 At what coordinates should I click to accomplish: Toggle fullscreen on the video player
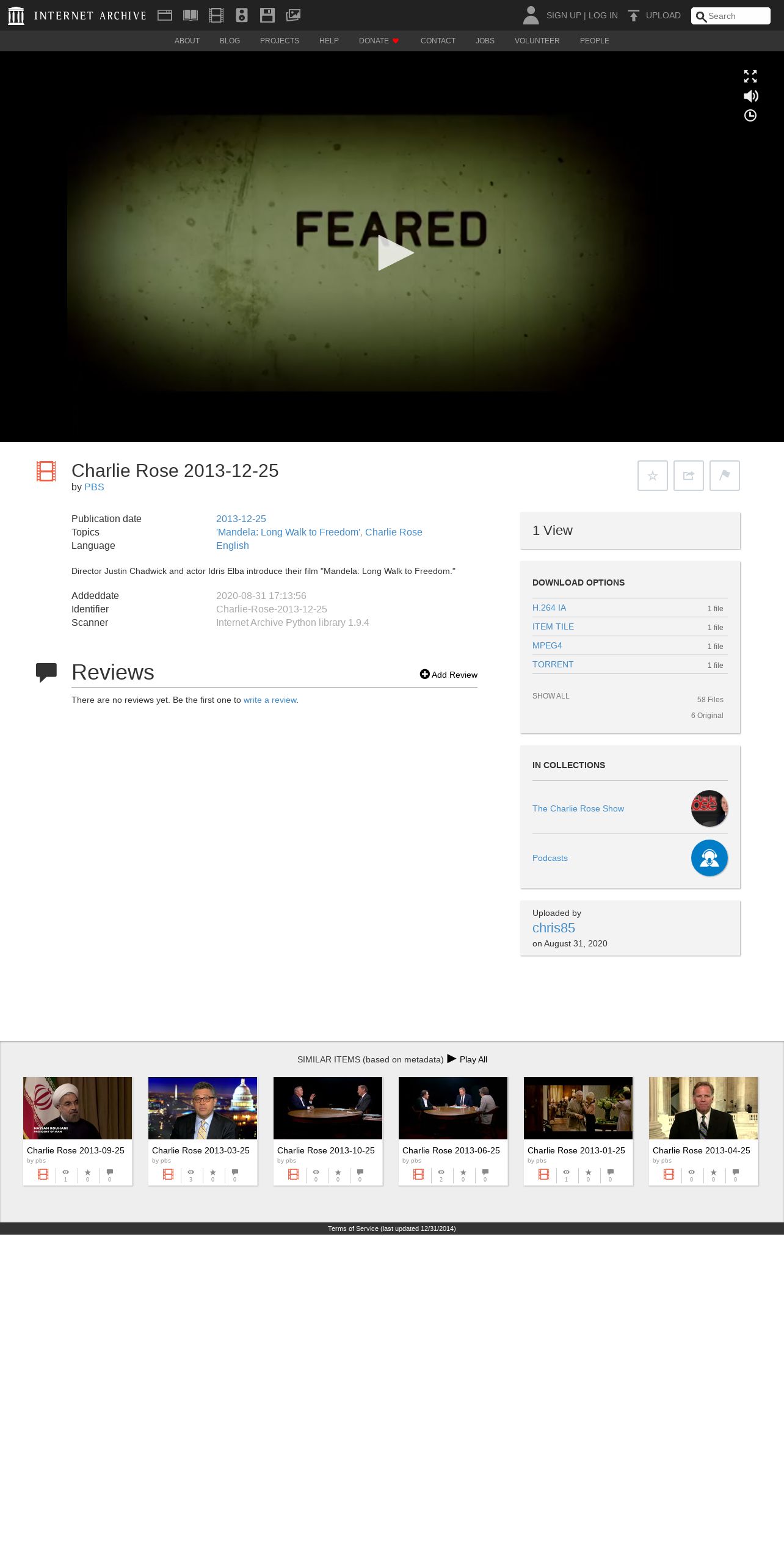pos(750,76)
